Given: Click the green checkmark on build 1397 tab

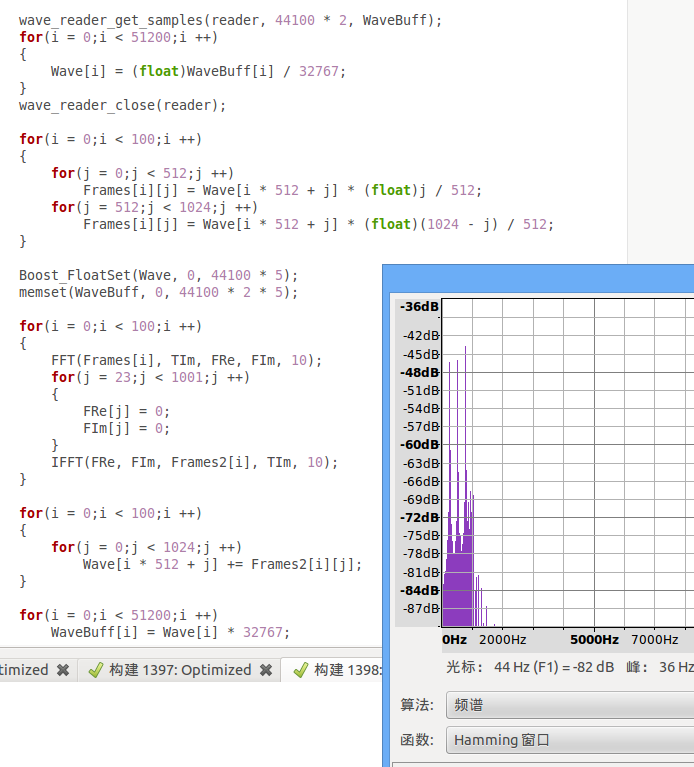Looking at the screenshot, I should coord(96,670).
